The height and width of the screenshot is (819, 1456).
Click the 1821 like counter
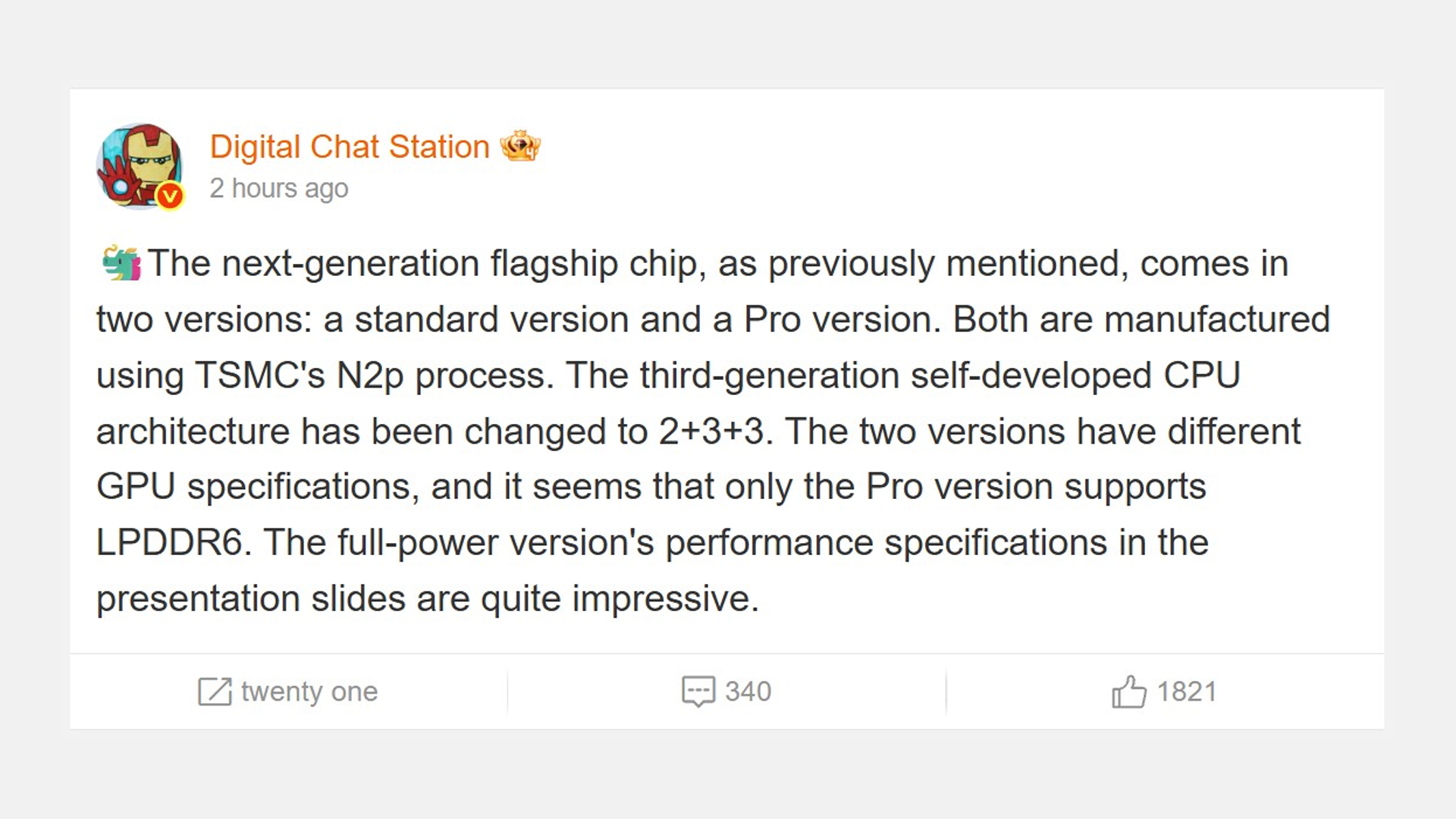[1186, 691]
